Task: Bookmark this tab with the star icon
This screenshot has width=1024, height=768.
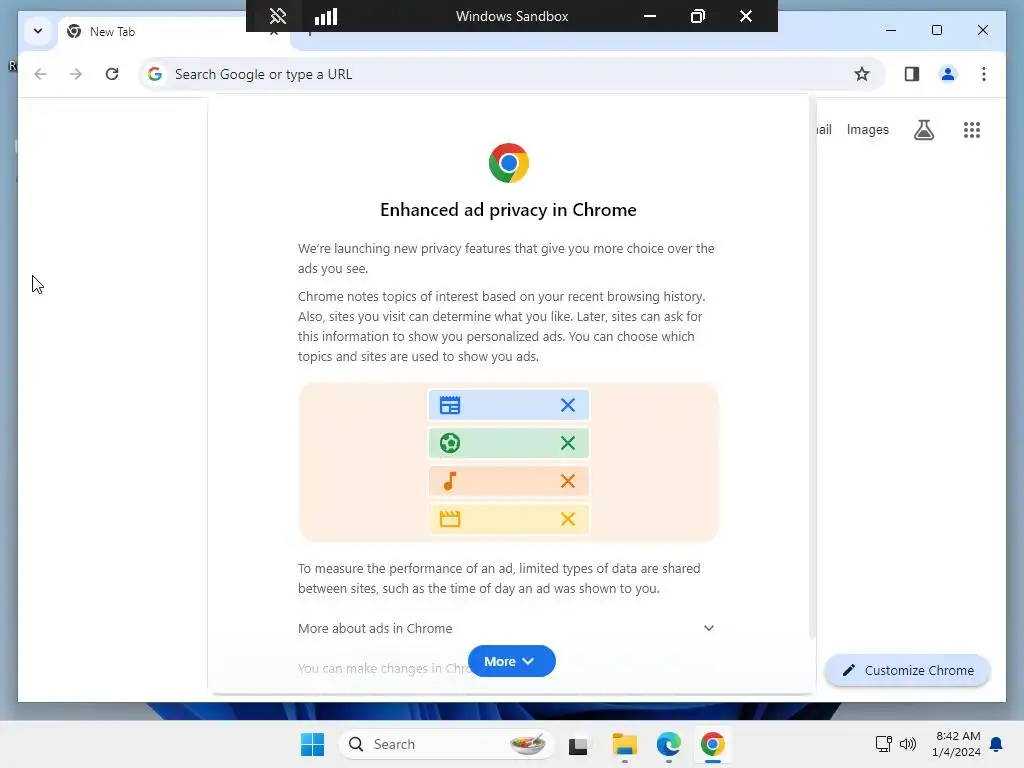Action: 861,74
